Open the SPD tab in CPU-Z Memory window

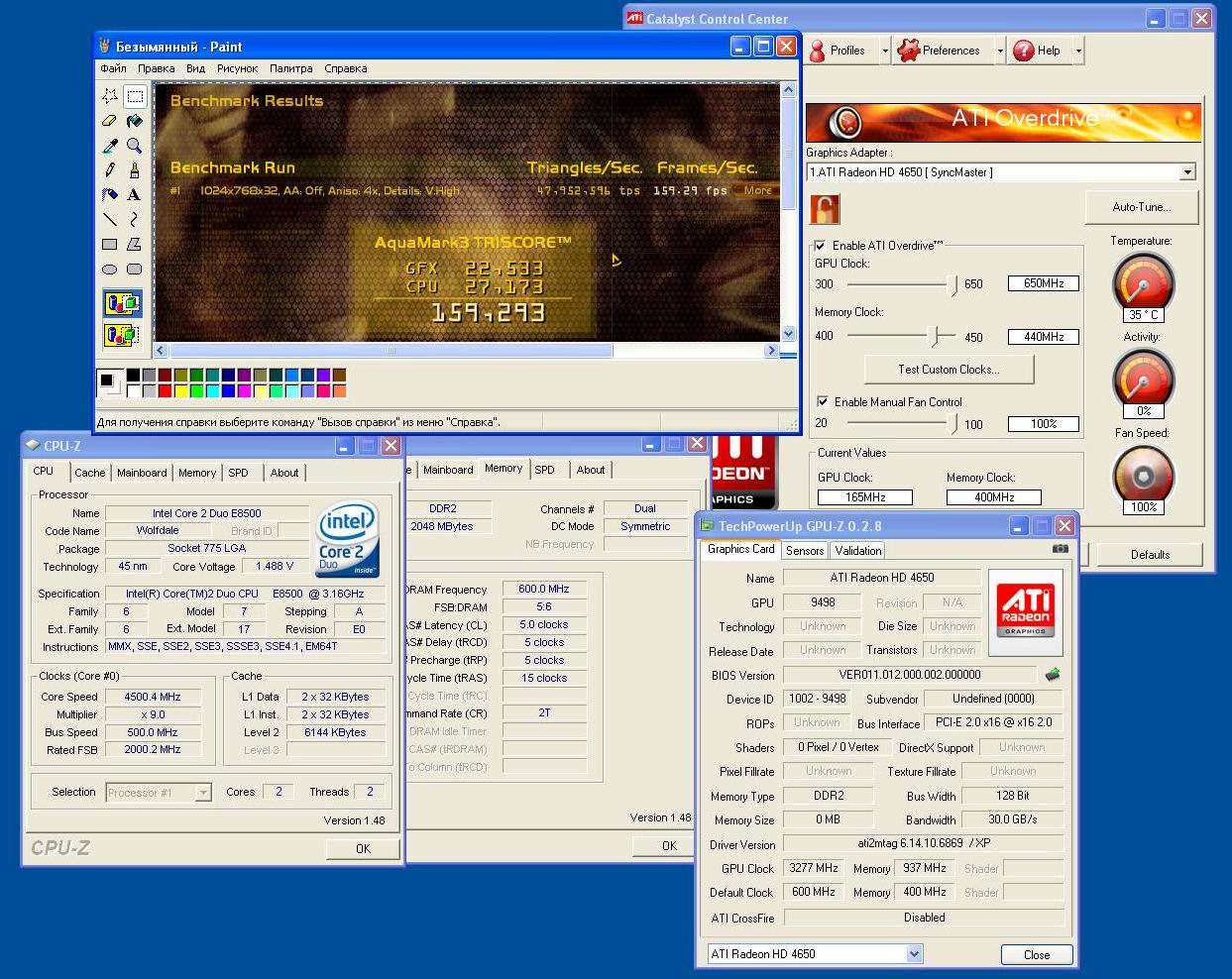pyautogui.click(x=544, y=470)
